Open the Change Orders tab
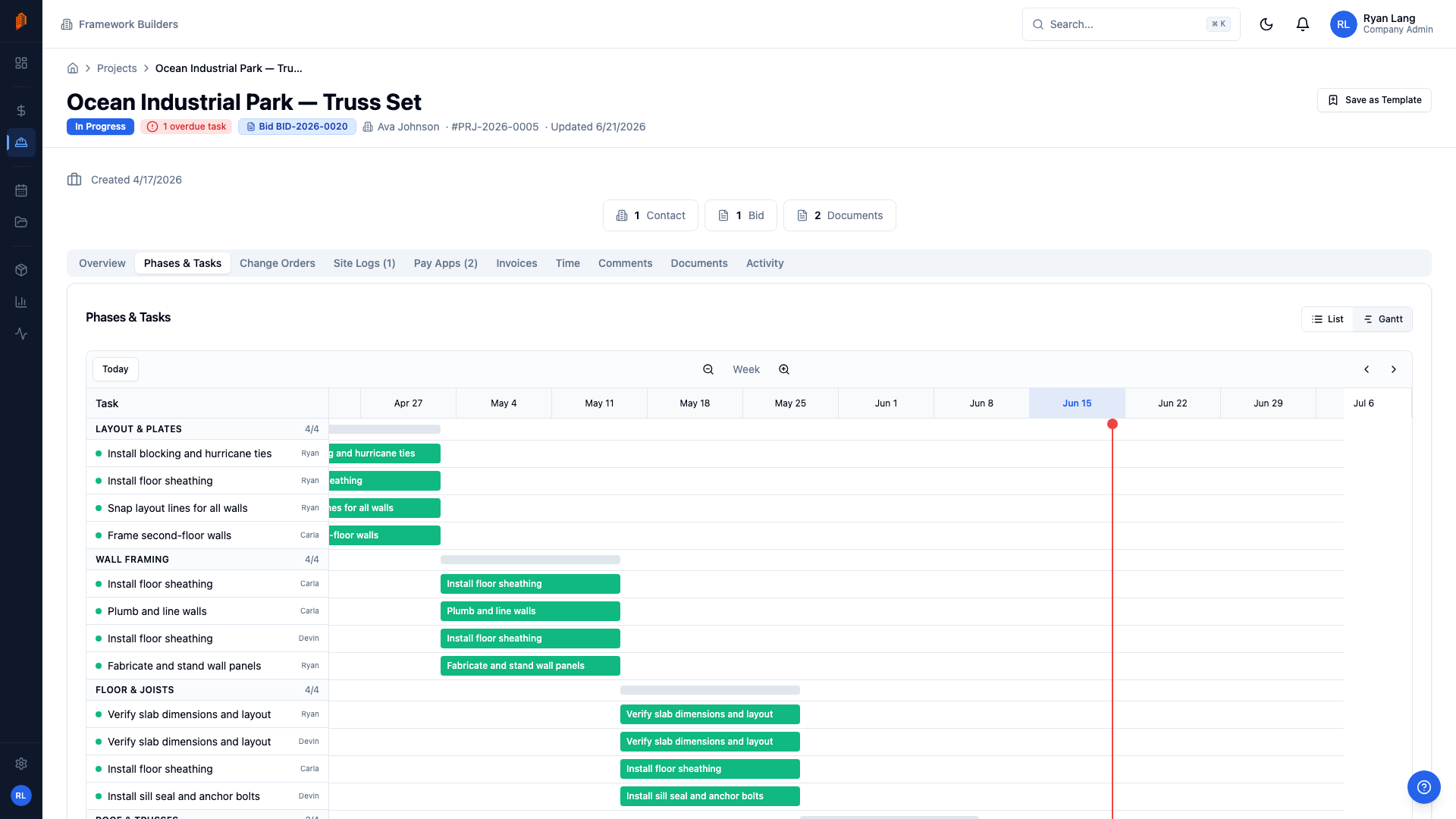The image size is (1456, 819). click(278, 263)
